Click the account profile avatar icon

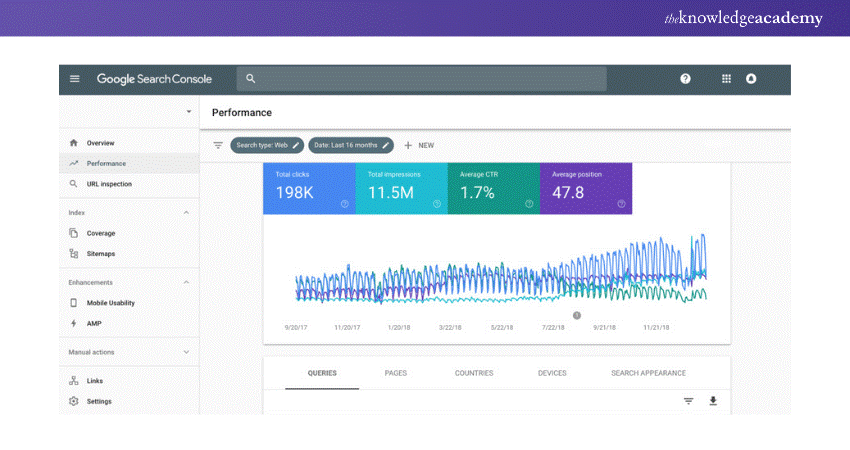751,79
